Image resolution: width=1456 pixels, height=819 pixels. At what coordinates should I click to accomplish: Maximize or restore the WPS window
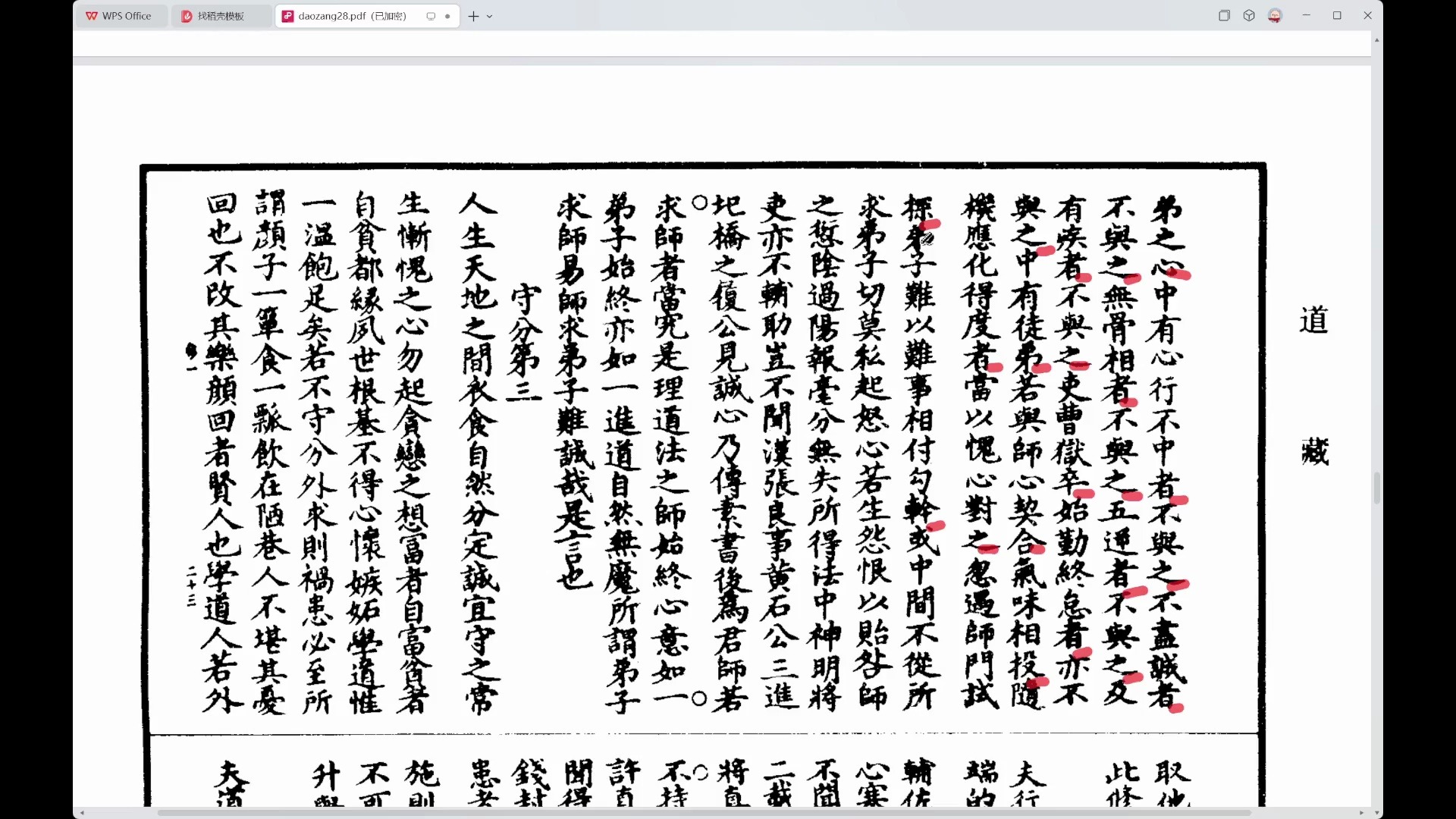tap(1337, 15)
